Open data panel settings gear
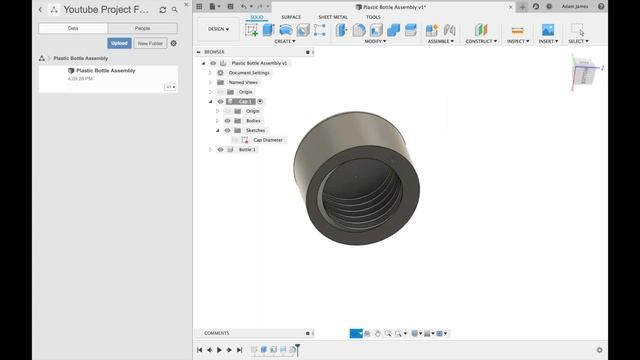 coord(173,43)
